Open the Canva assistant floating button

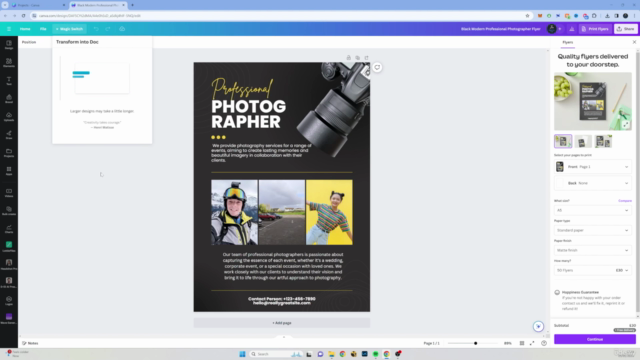(x=538, y=326)
